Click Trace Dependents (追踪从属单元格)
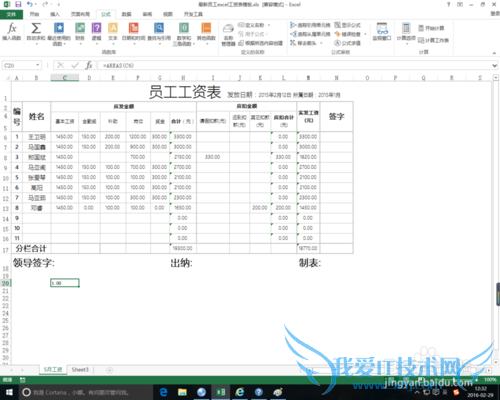 310,34
